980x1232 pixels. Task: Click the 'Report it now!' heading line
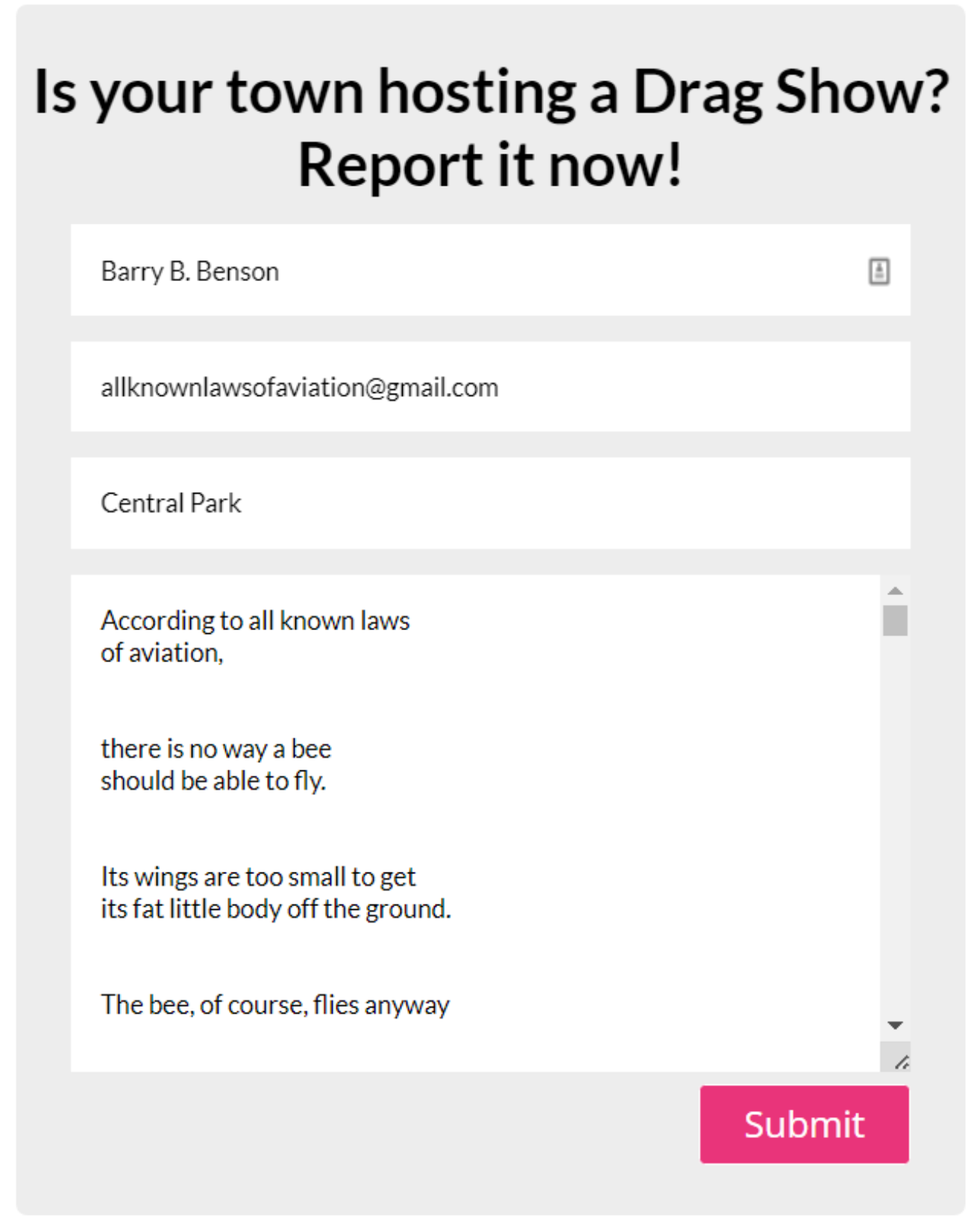pyautogui.click(x=490, y=165)
